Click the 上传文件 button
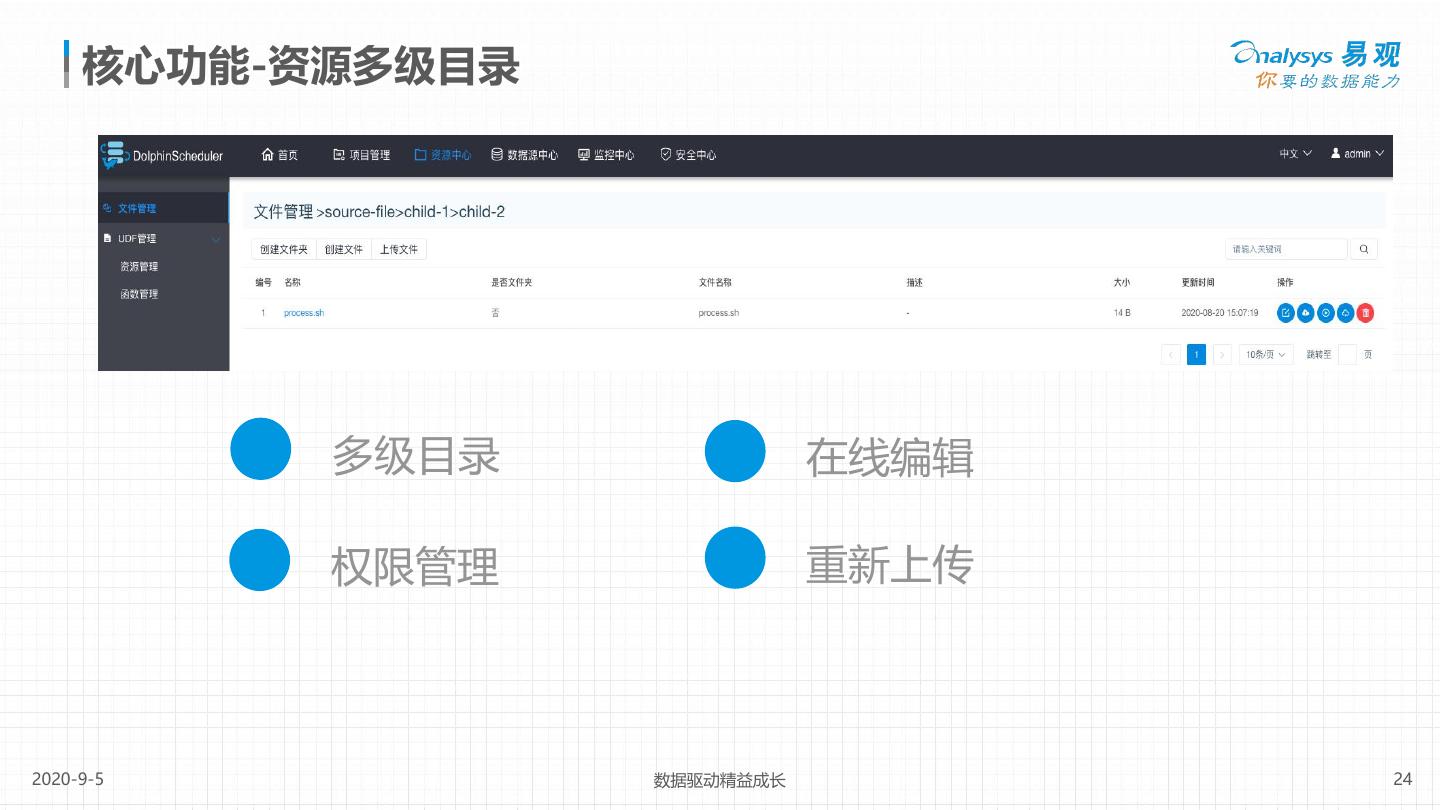This screenshot has height=810, width=1440. tap(399, 249)
